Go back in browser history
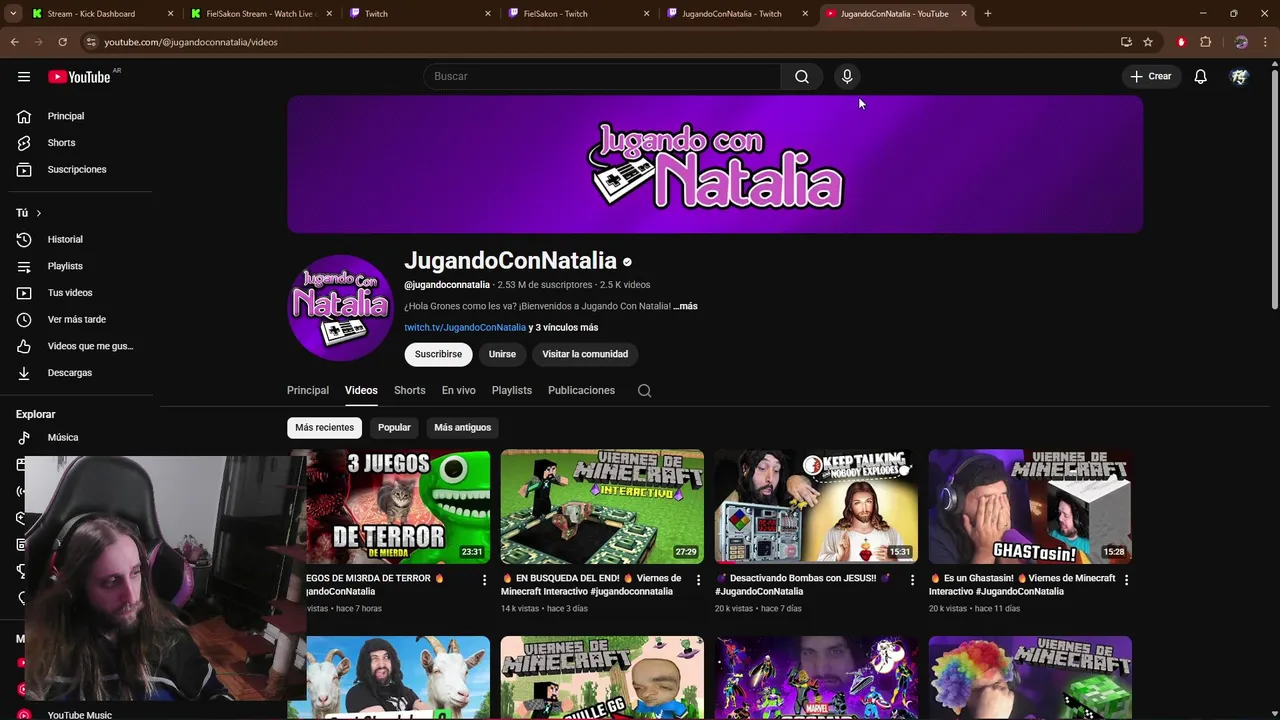Screen dimensions: 1280x720 (15, 42)
